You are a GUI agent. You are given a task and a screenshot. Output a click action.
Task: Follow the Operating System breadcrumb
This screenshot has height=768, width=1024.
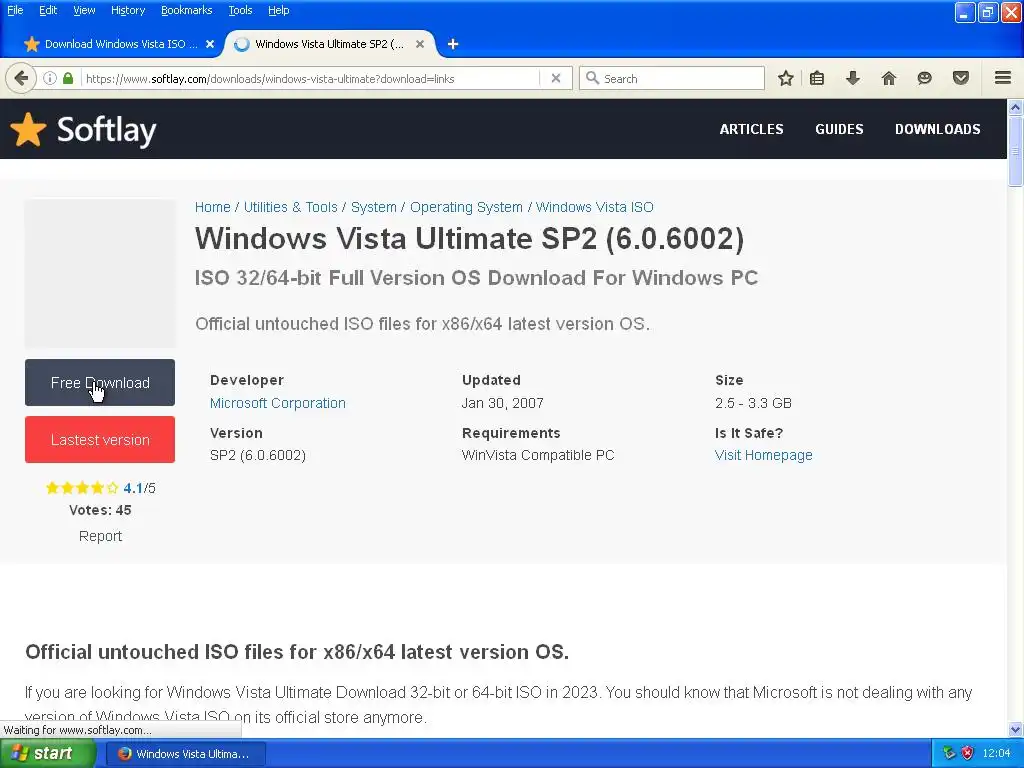pos(466,207)
